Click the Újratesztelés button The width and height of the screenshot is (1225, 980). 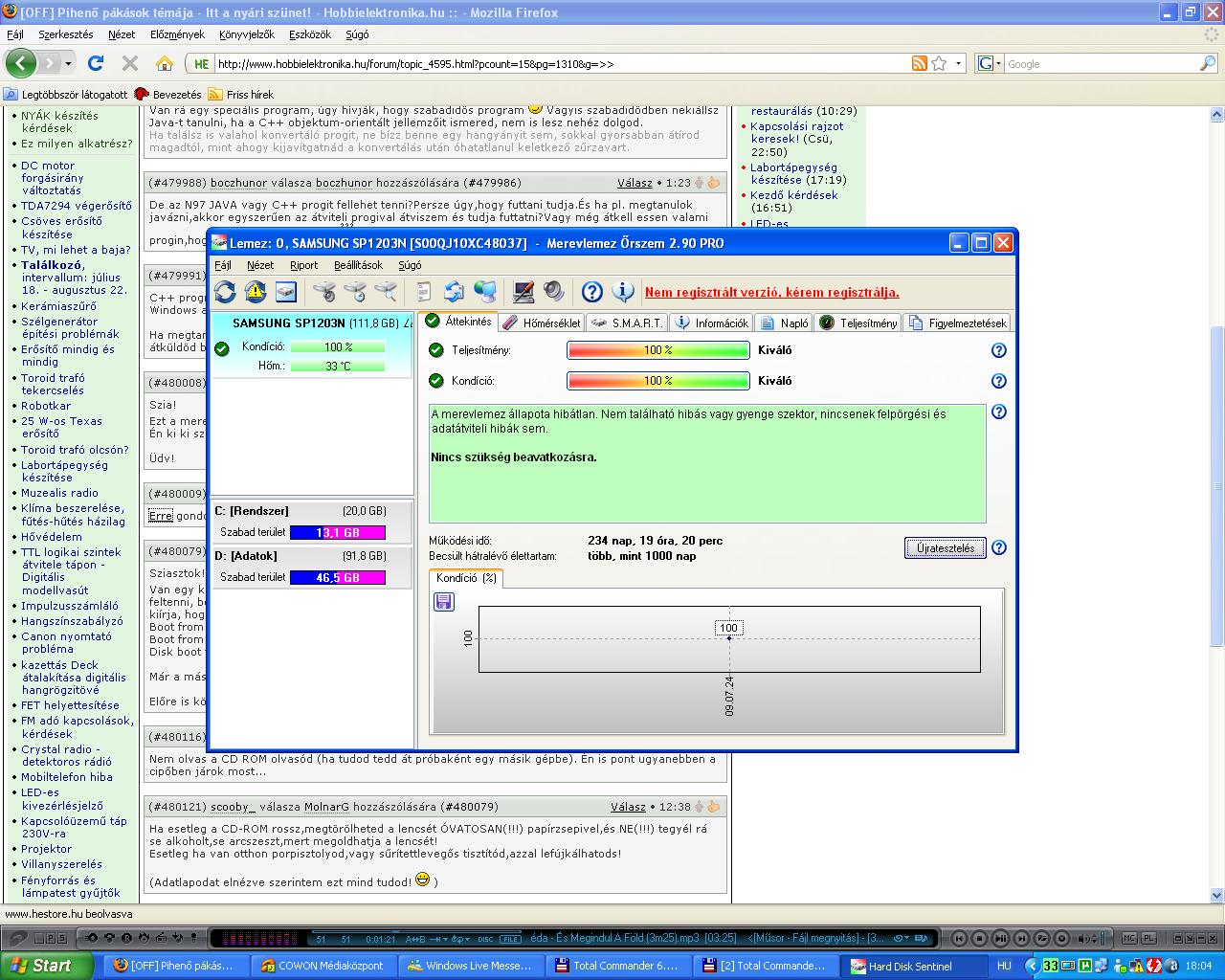tap(946, 547)
